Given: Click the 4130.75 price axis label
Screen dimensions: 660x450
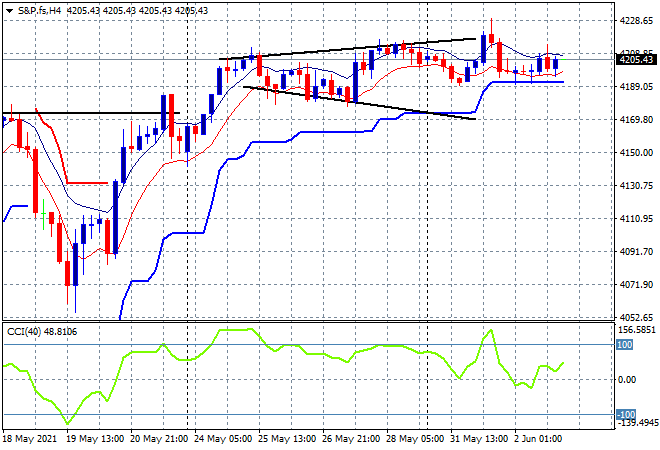Looking at the screenshot, I should [x=636, y=186].
